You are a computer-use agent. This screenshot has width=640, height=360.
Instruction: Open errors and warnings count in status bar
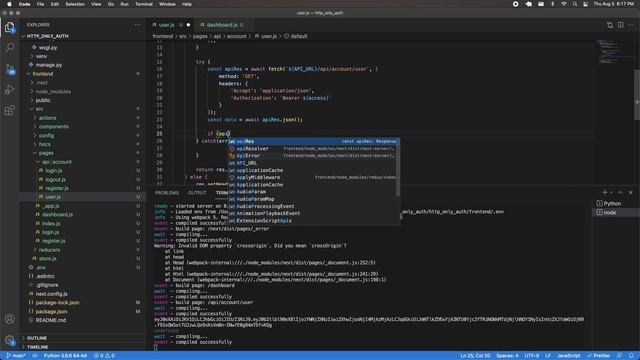(104, 356)
